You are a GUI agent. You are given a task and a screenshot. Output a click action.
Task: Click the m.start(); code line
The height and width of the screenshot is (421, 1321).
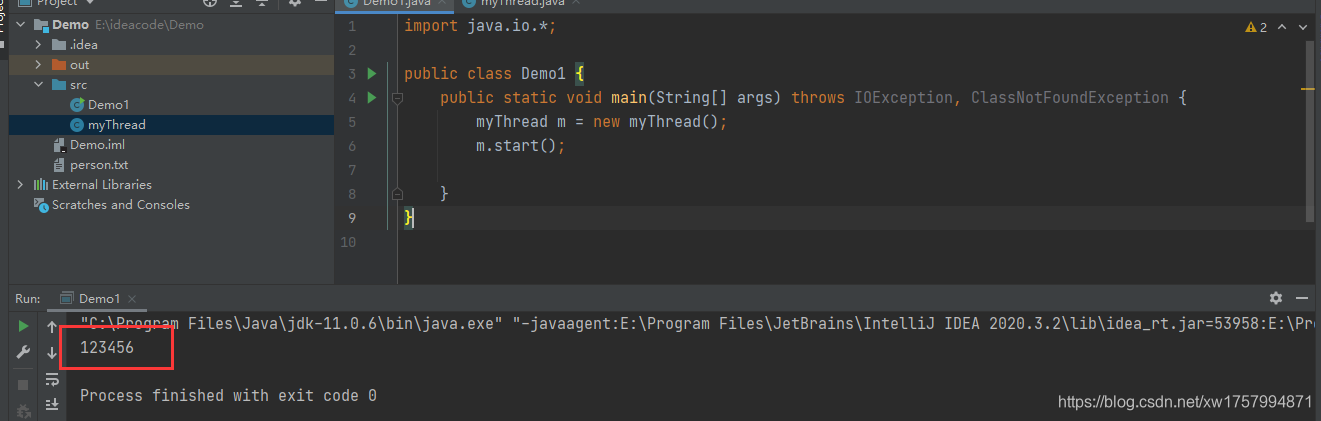pyautogui.click(x=520, y=146)
